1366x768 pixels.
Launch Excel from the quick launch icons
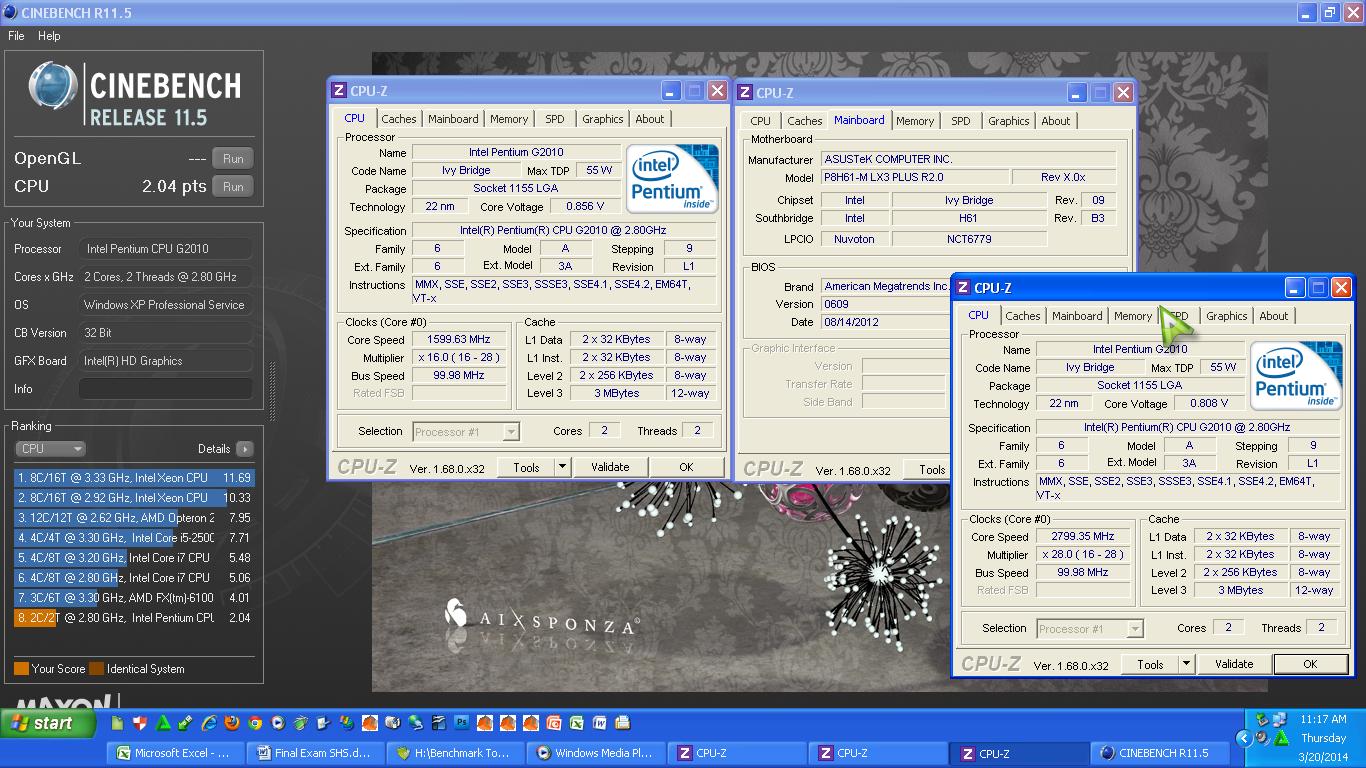click(577, 722)
